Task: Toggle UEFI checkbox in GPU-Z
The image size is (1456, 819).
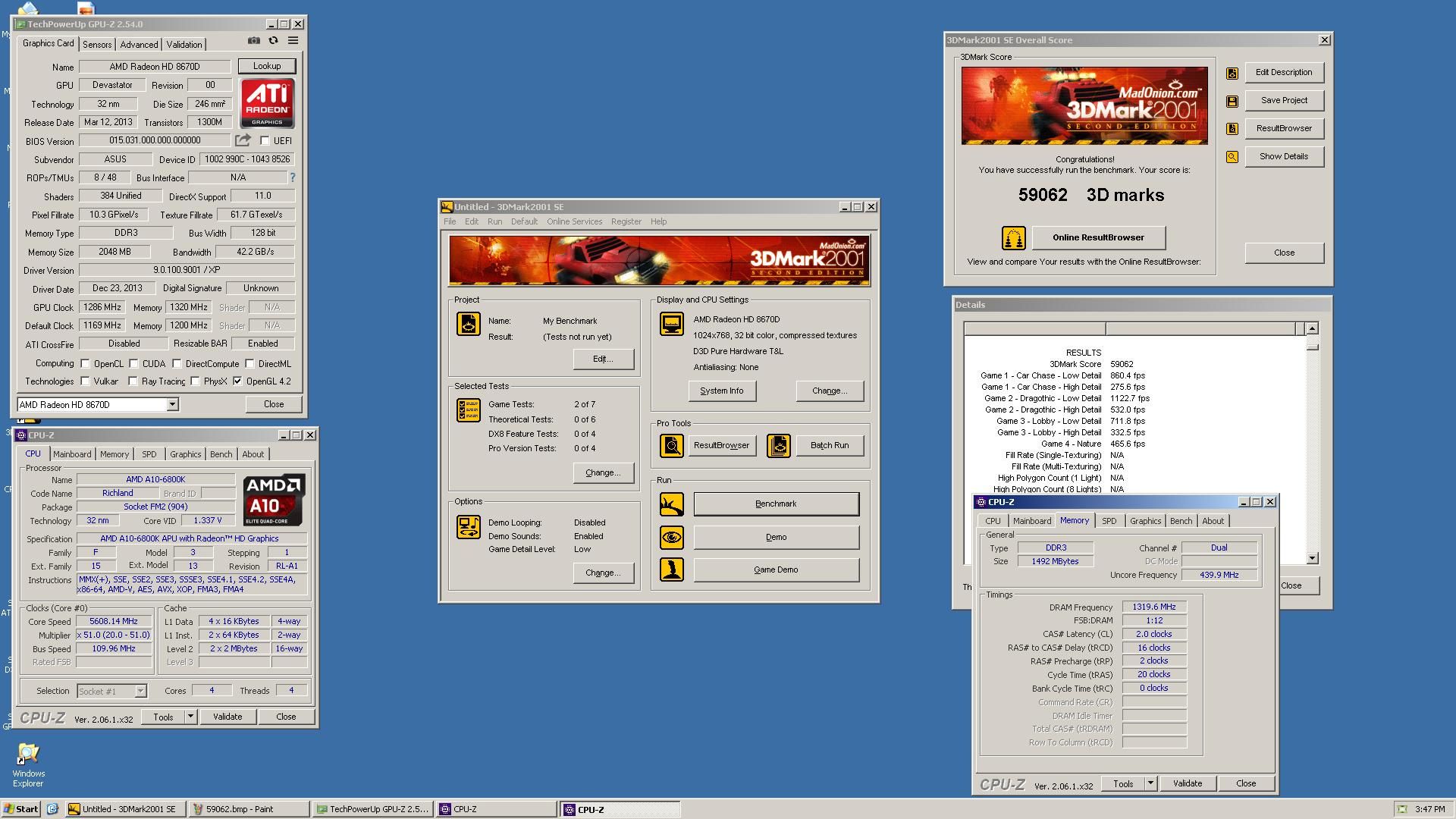Action: pos(265,140)
